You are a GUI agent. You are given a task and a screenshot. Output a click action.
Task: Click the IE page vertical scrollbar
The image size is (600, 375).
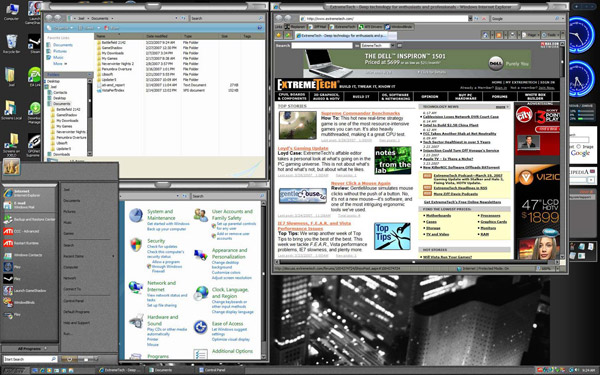point(562,149)
